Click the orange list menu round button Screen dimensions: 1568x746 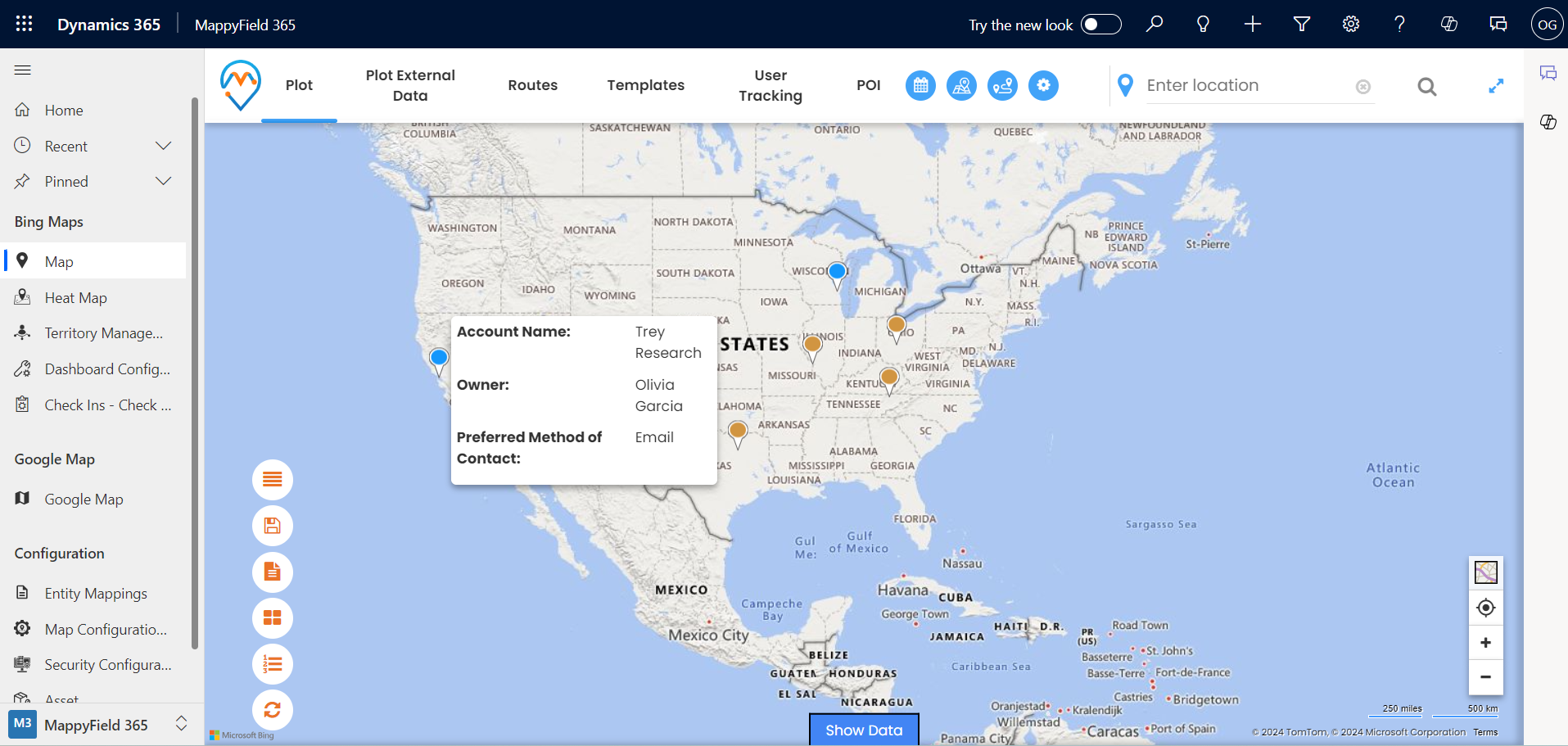[273, 480]
